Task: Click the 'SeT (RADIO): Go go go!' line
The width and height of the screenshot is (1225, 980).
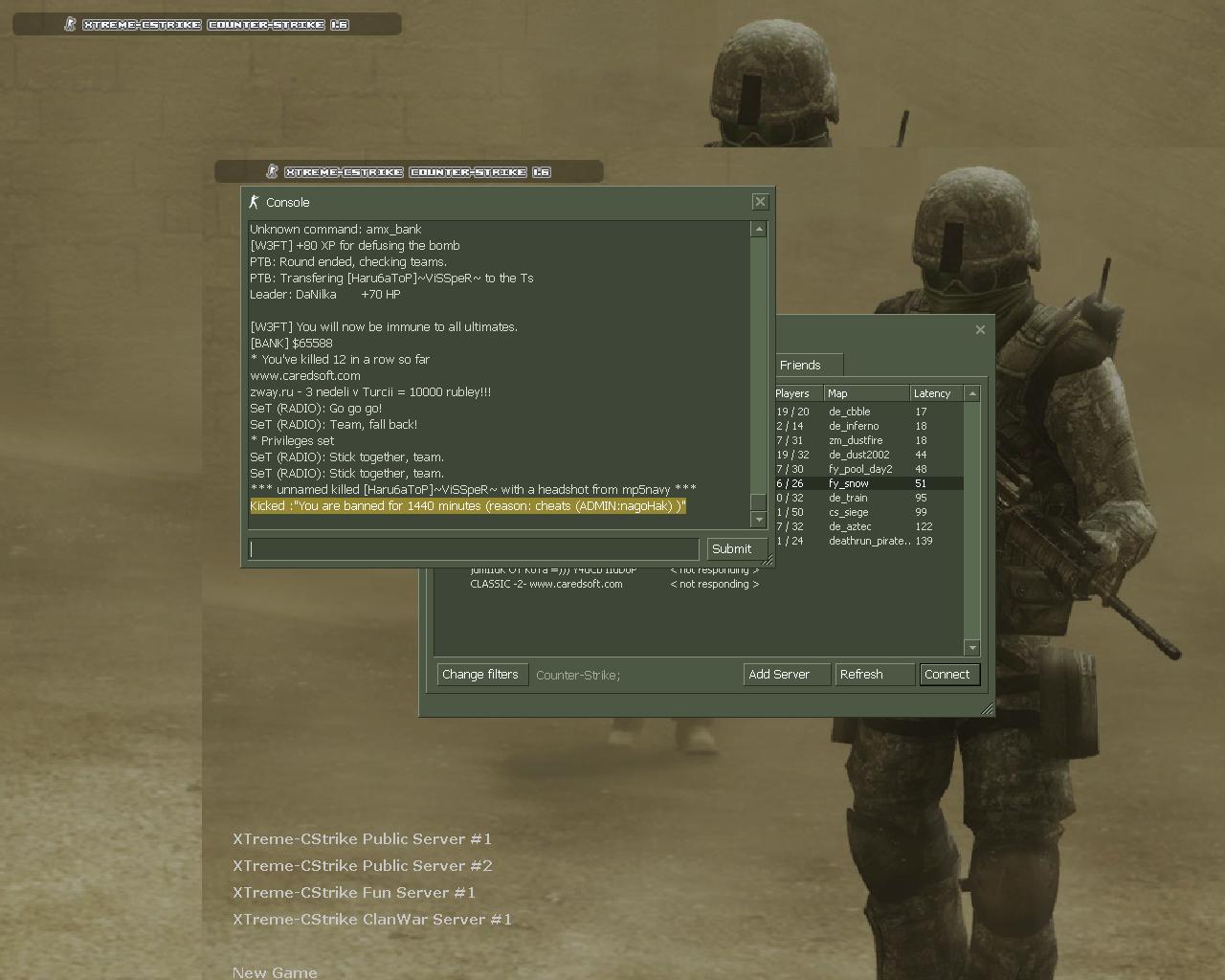Action: 316,408
